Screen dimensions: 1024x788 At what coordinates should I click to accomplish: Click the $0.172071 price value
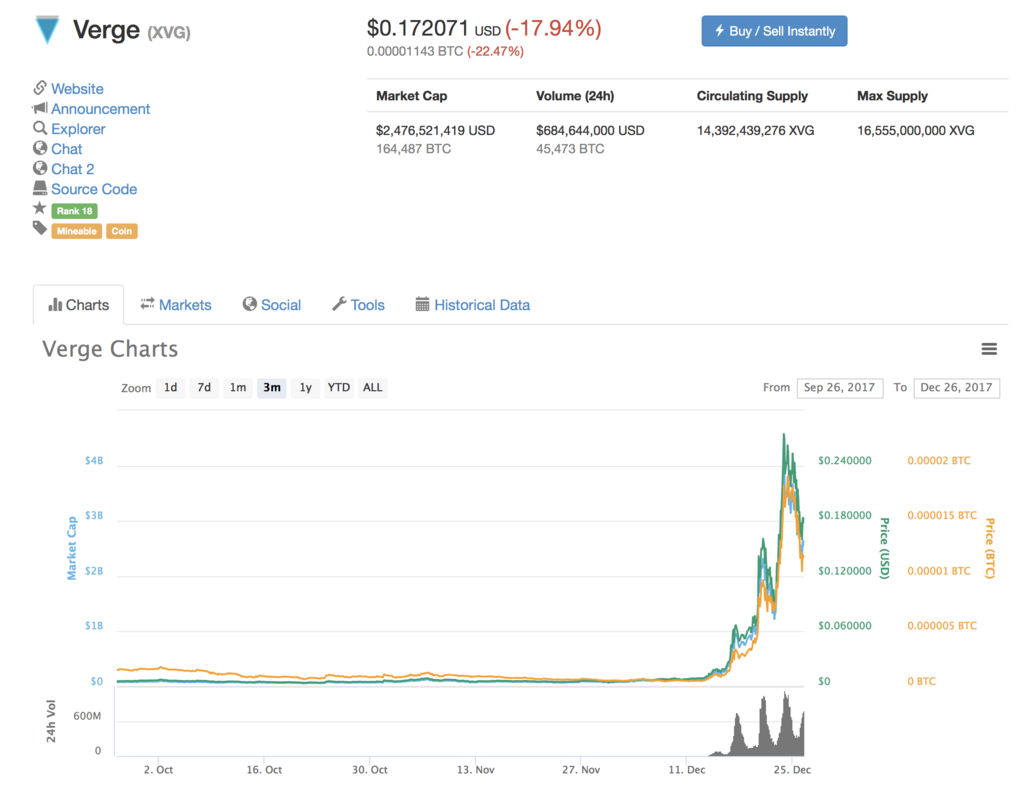click(417, 28)
